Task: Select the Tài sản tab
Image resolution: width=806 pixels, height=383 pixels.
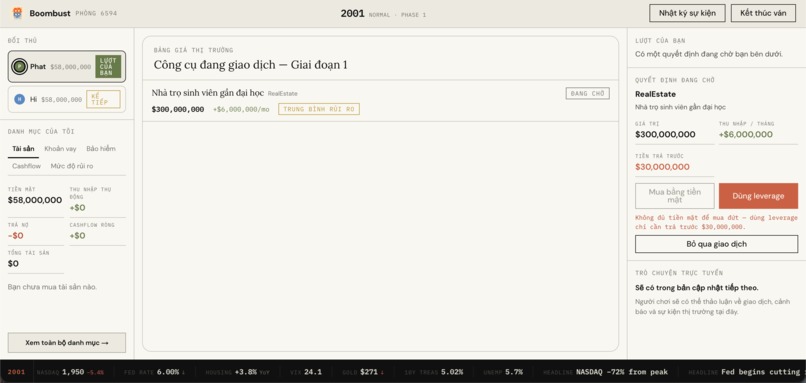Action: point(23,149)
